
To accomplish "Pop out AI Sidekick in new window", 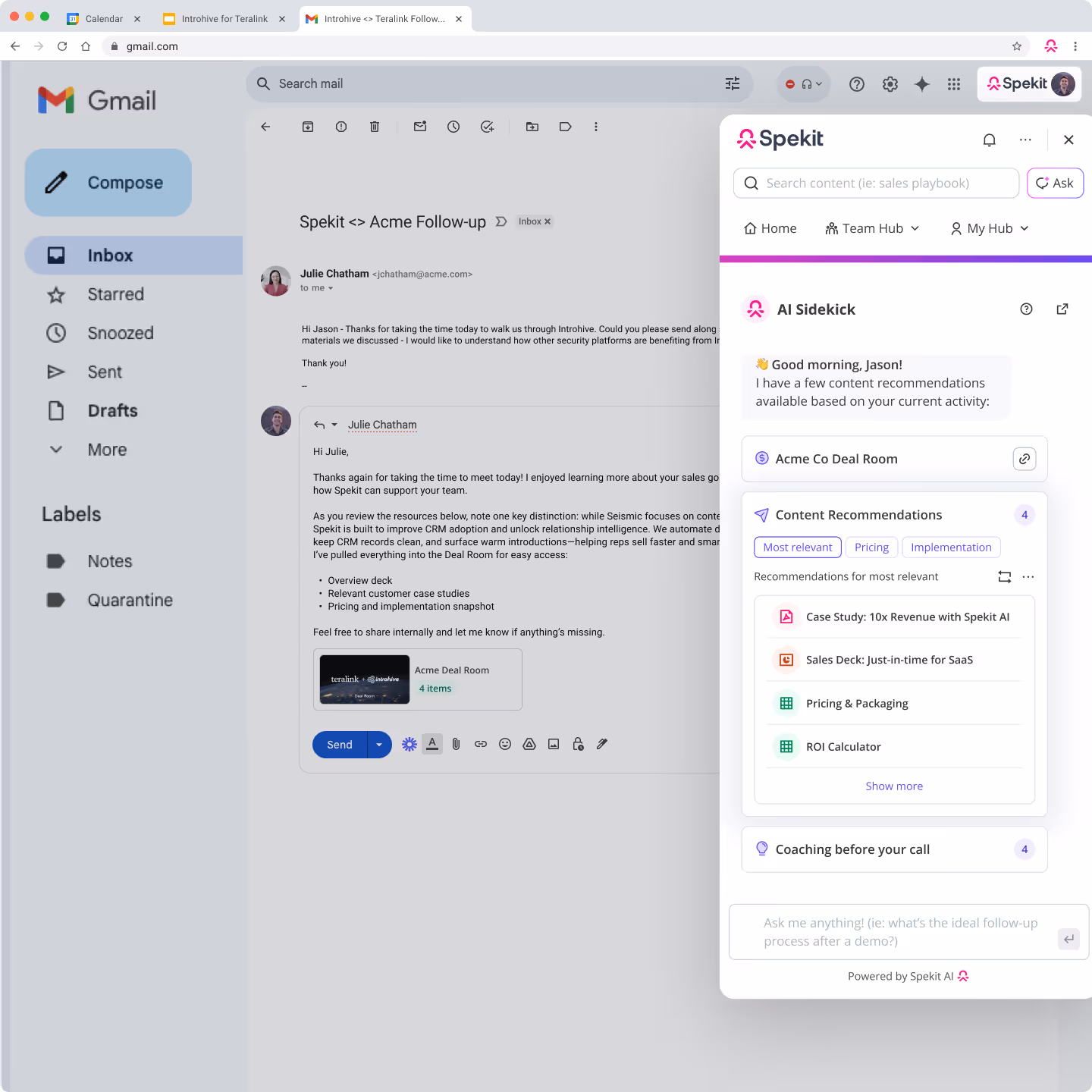I will click(x=1062, y=309).
